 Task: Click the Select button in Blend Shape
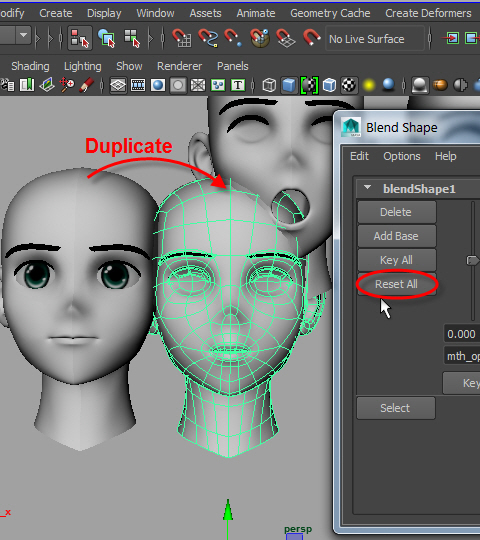pyautogui.click(x=396, y=408)
